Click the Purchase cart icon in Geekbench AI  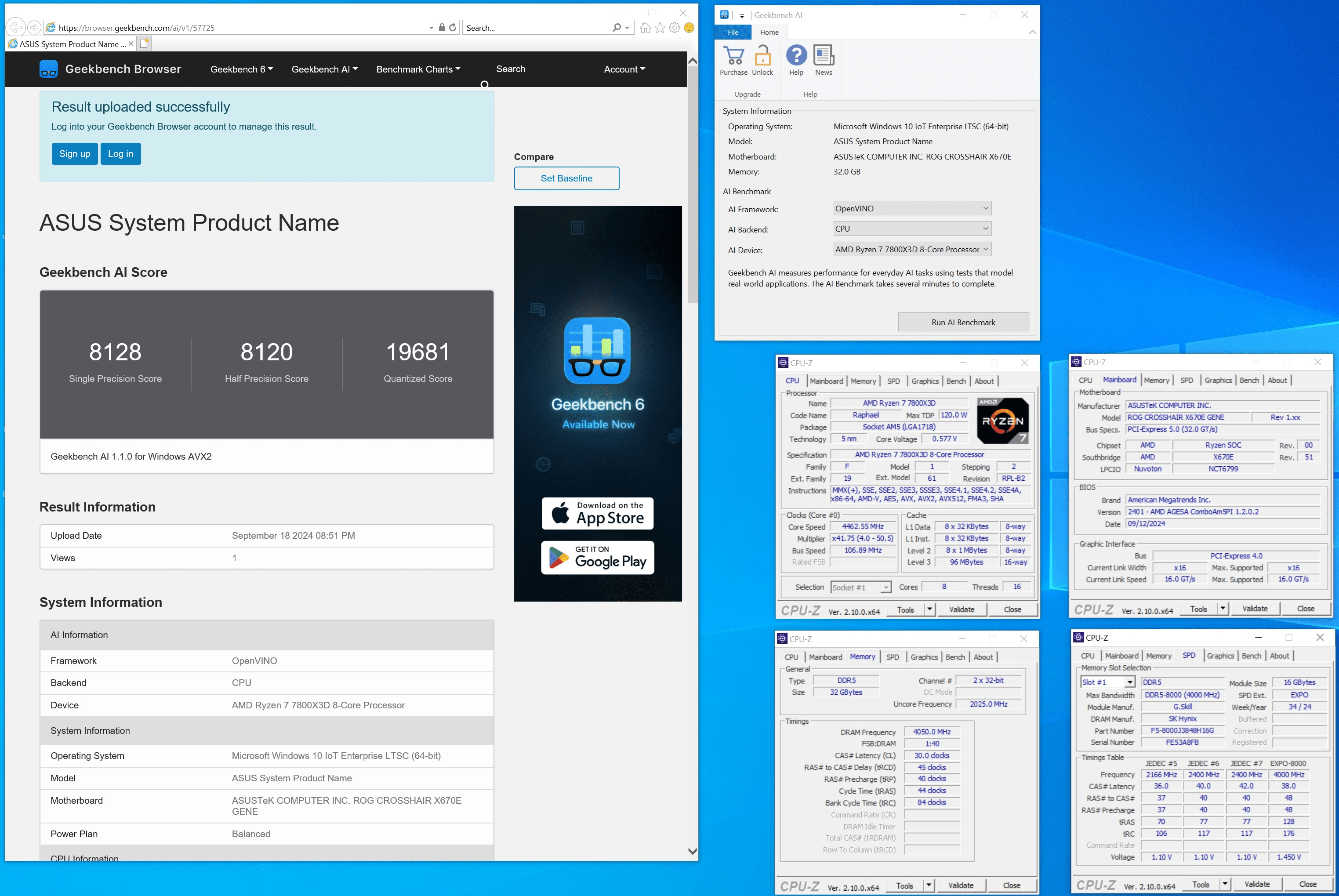click(x=733, y=56)
